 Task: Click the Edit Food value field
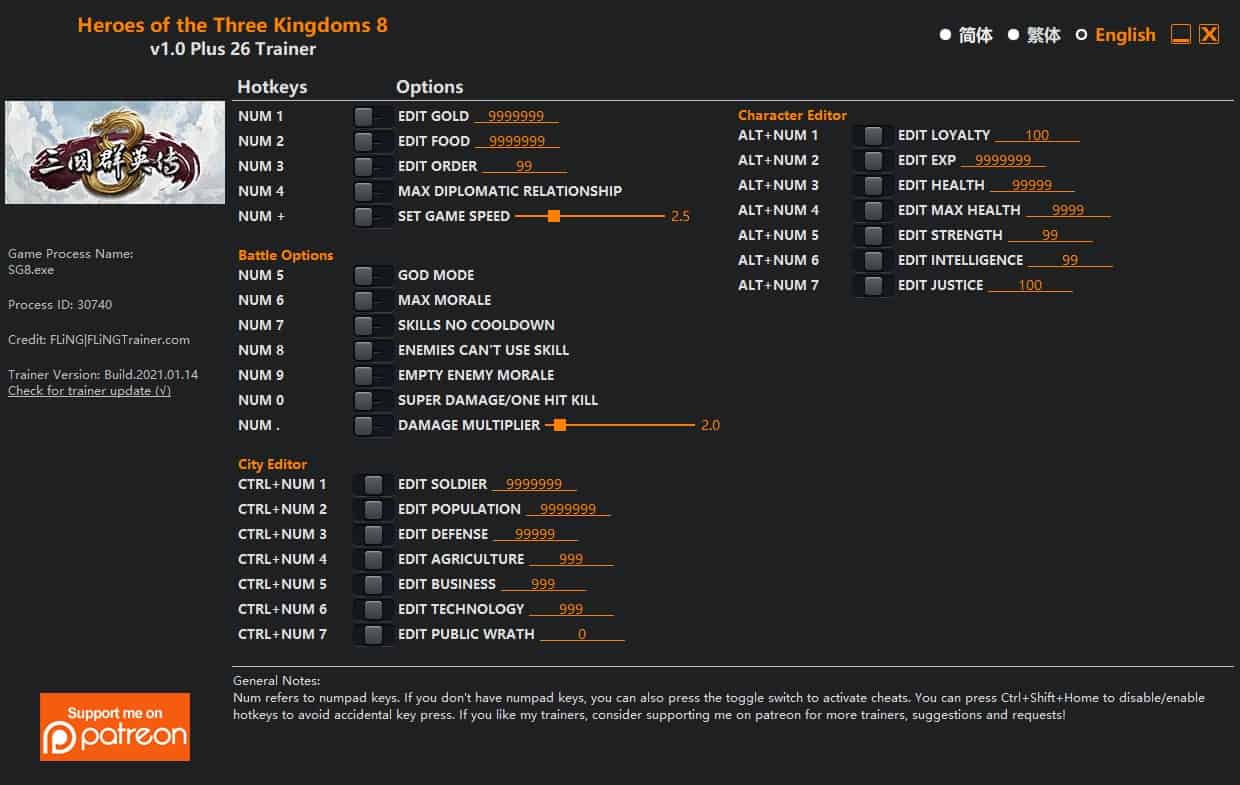coord(517,141)
